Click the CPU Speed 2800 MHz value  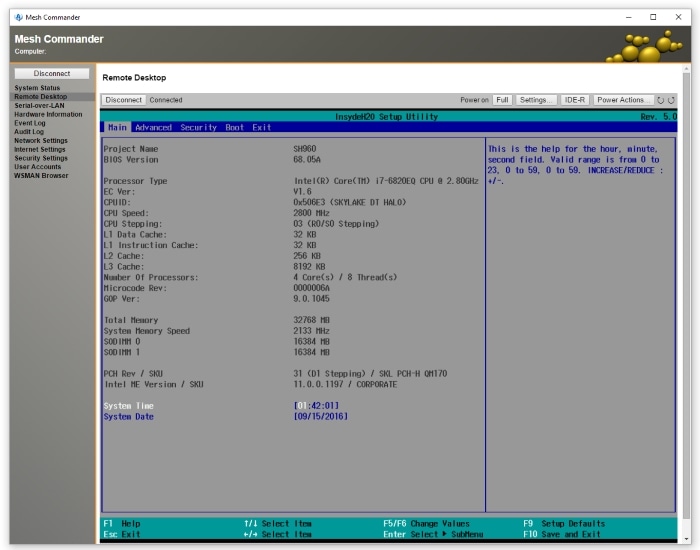pos(311,213)
